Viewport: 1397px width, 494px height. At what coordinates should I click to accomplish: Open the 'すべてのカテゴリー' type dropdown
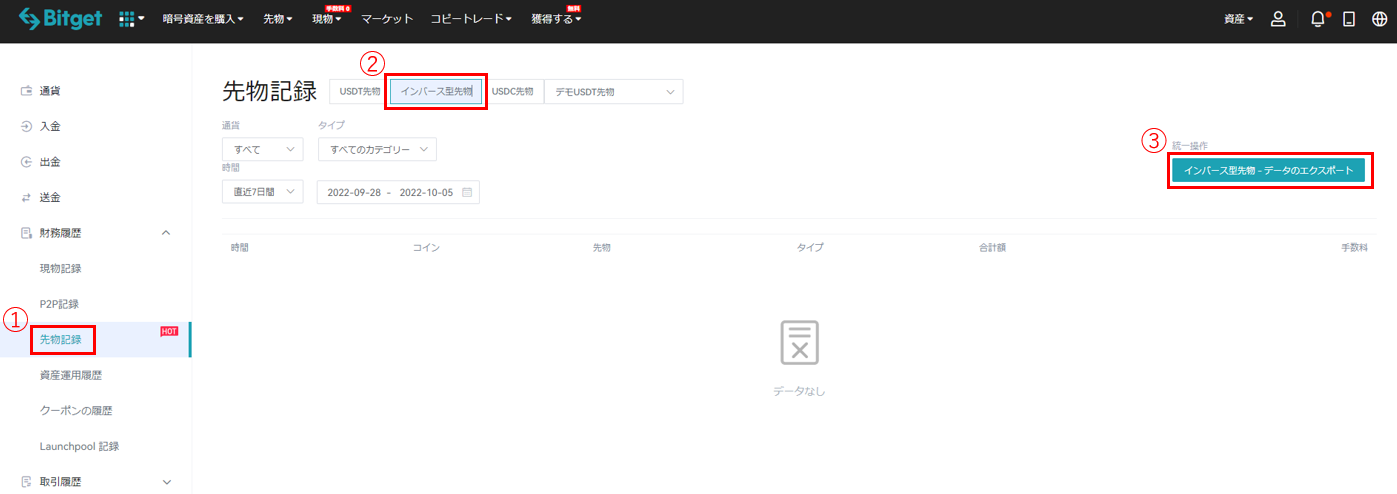coord(377,149)
